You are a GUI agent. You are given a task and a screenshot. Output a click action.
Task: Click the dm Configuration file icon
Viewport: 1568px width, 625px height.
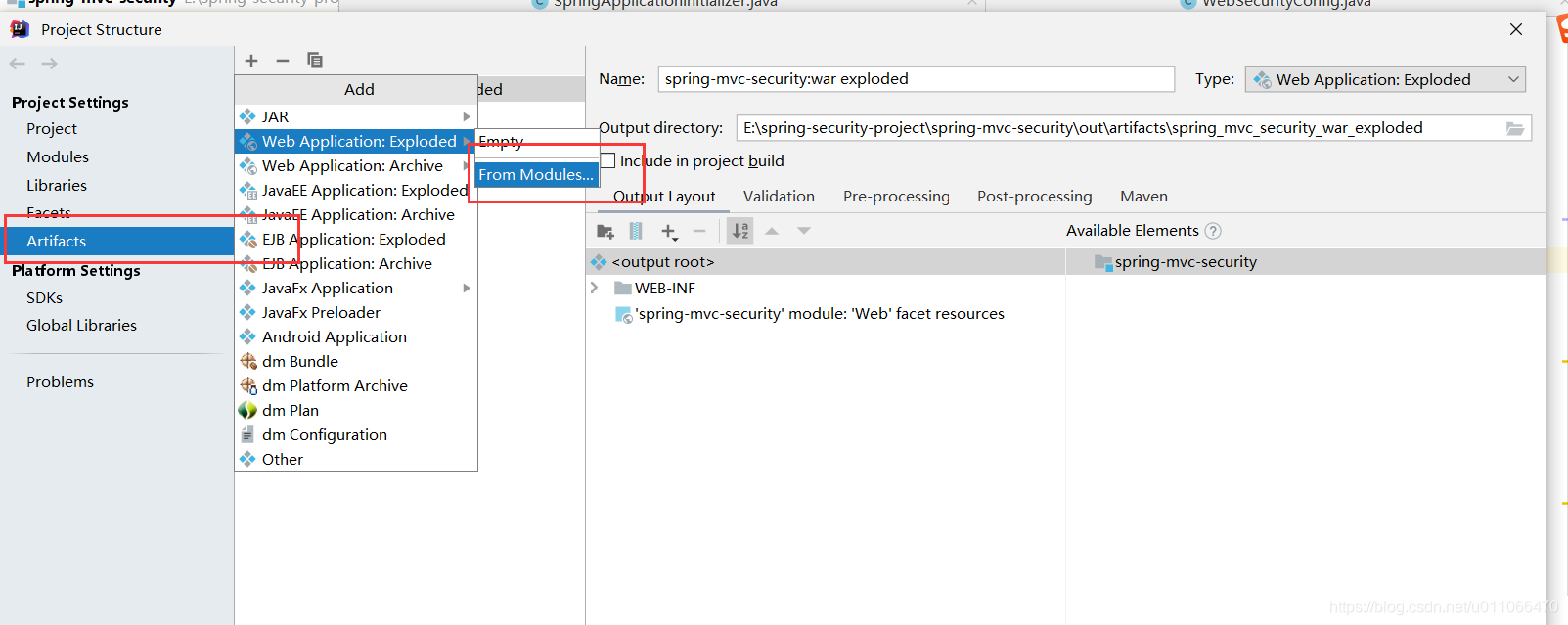click(x=247, y=434)
